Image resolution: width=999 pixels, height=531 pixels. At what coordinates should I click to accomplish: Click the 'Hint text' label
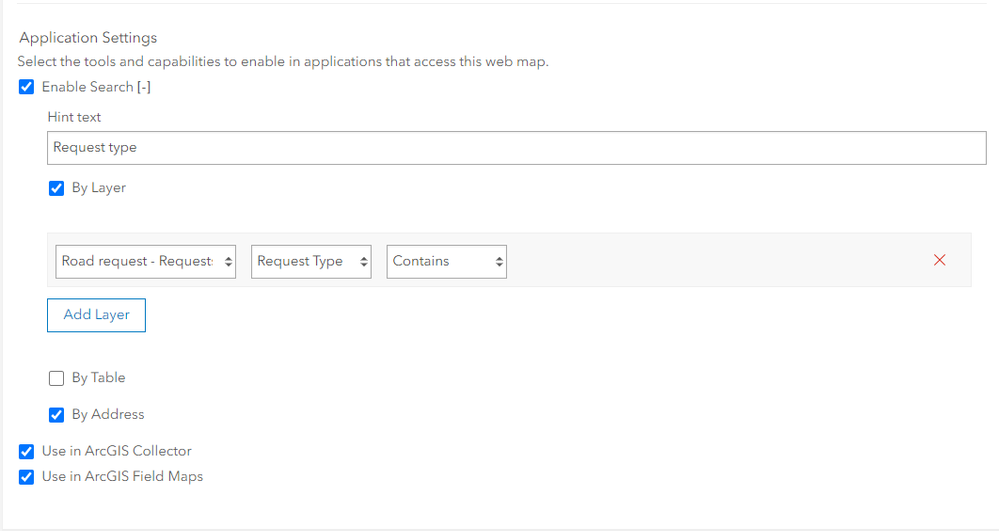(x=74, y=117)
